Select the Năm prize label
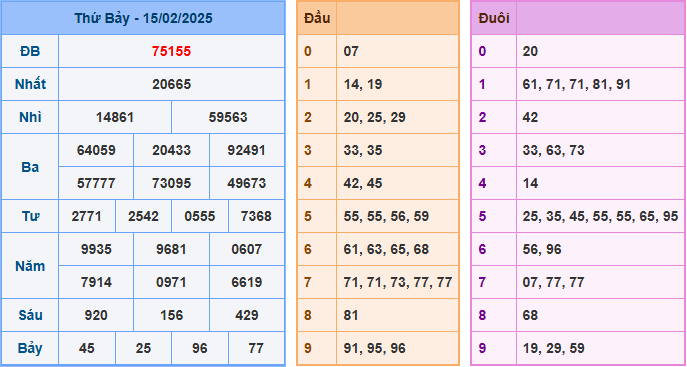Image resolution: width=687 pixels, height=367 pixels. (x=30, y=266)
